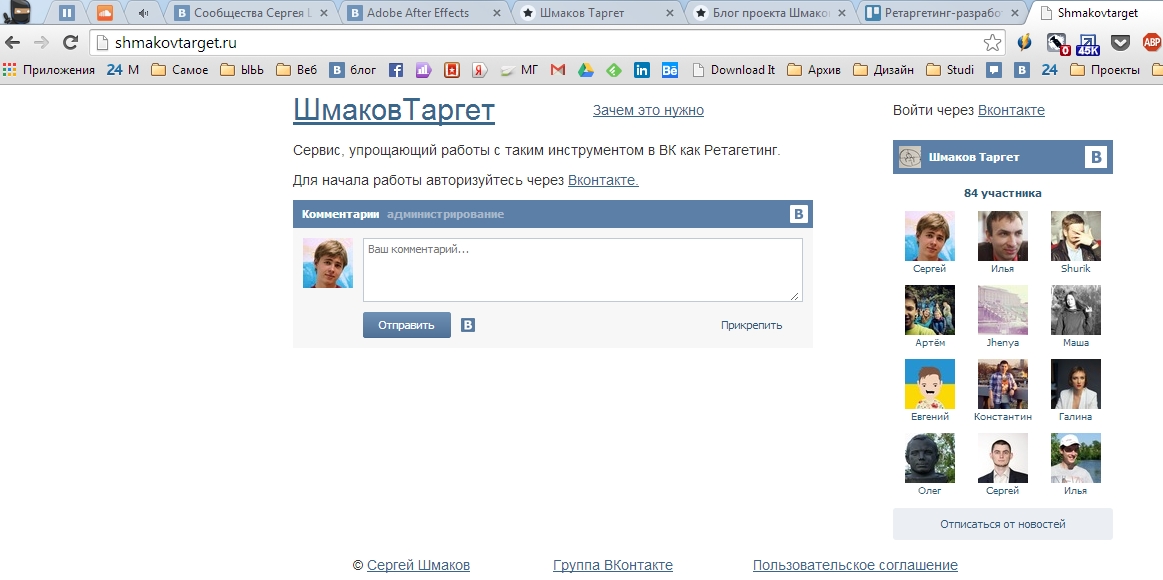Open the LinkedIn bookmark
Image resolution: width=1163 pixels, height=580 pixels.
click(642, 70)
